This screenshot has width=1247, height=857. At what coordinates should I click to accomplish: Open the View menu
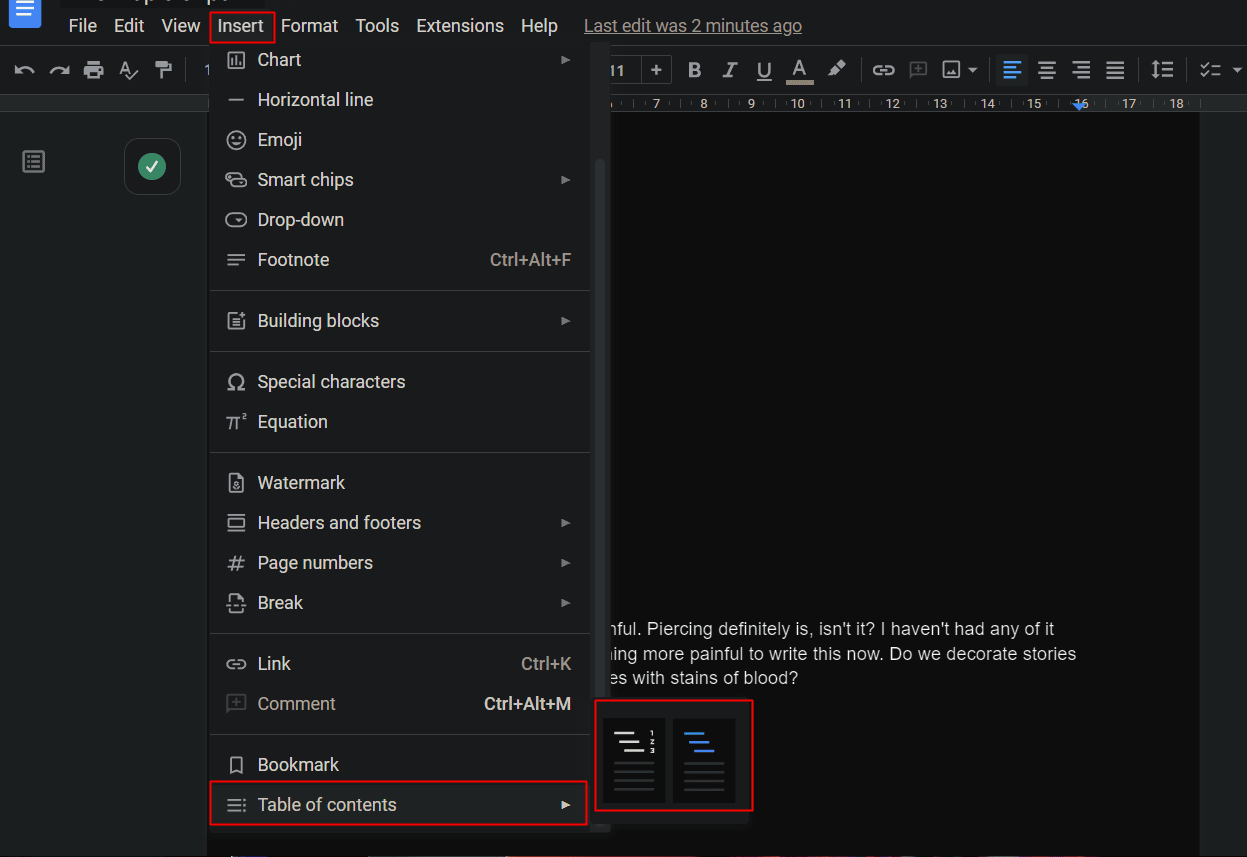181,26
